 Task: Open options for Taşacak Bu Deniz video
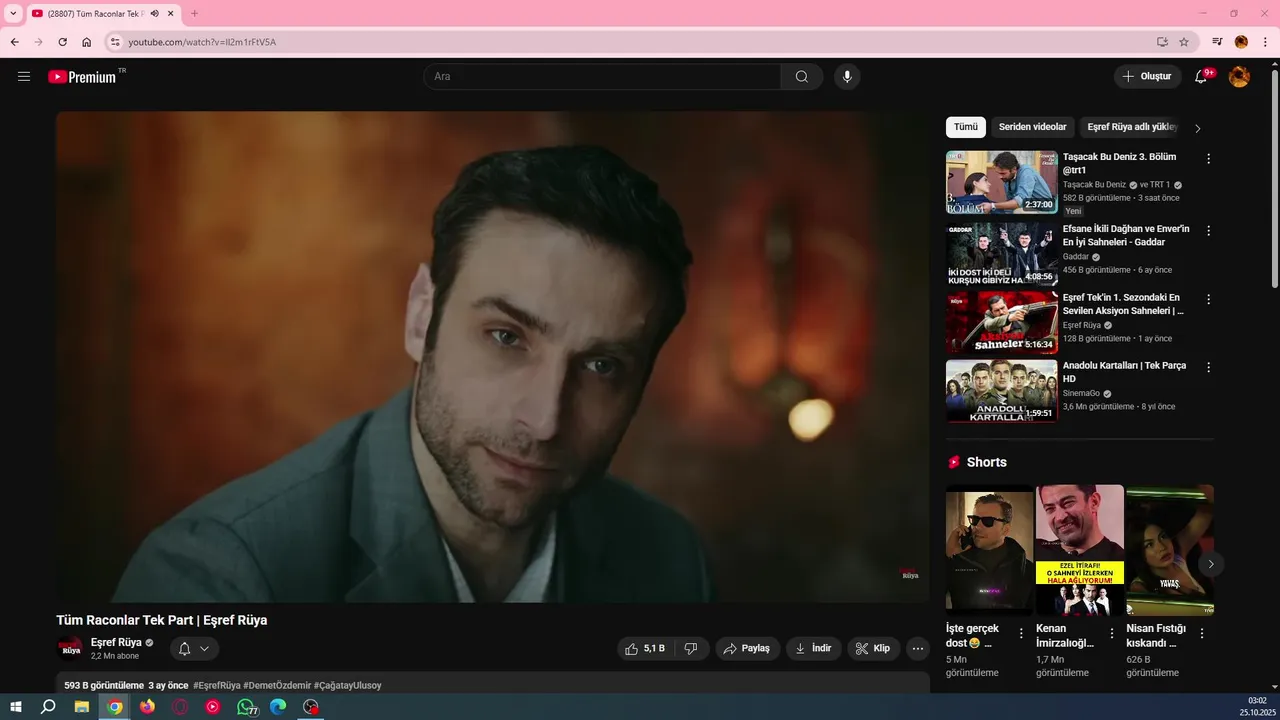pyautogui.click(x=1208, y=159)
